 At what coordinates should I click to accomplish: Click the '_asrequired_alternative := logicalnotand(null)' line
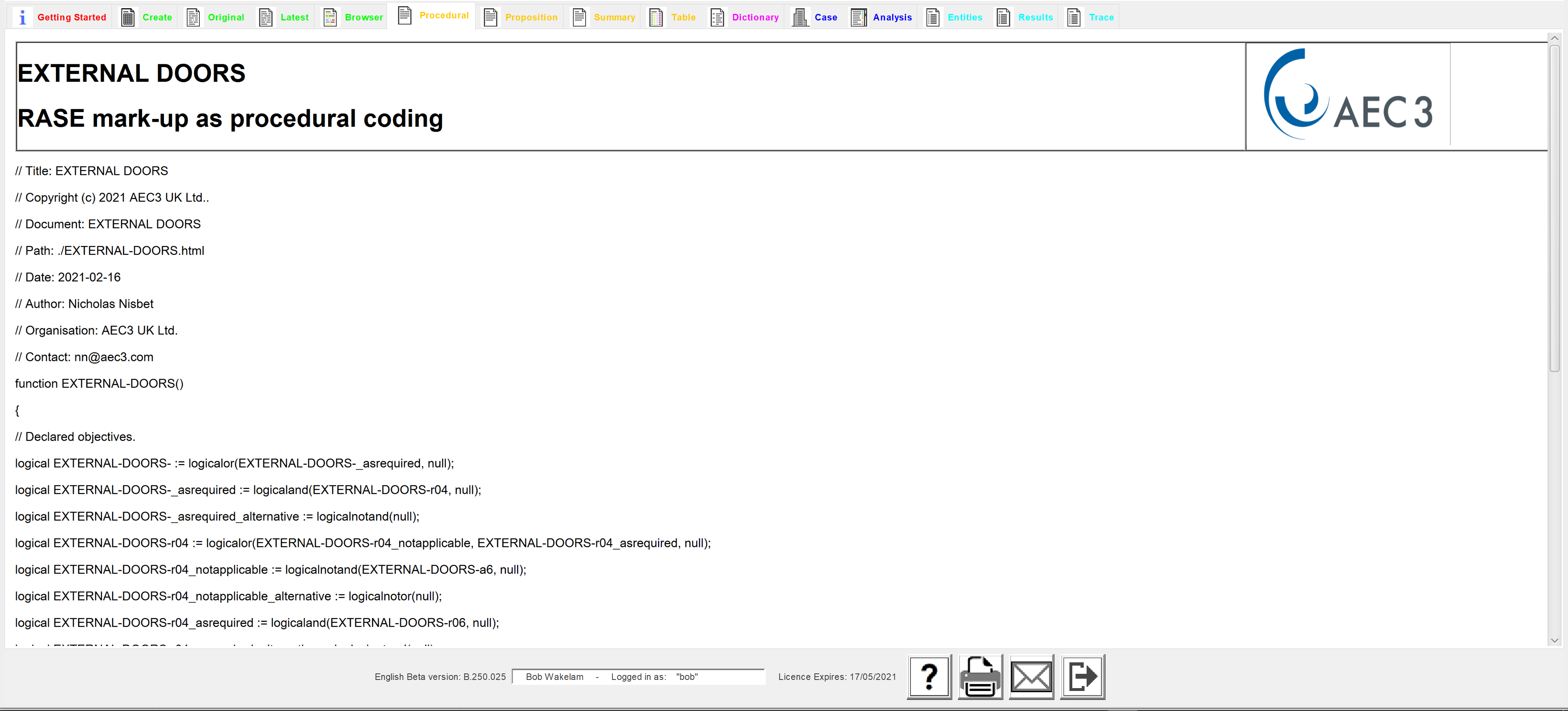pyautogui.click(x=217, y=517)
